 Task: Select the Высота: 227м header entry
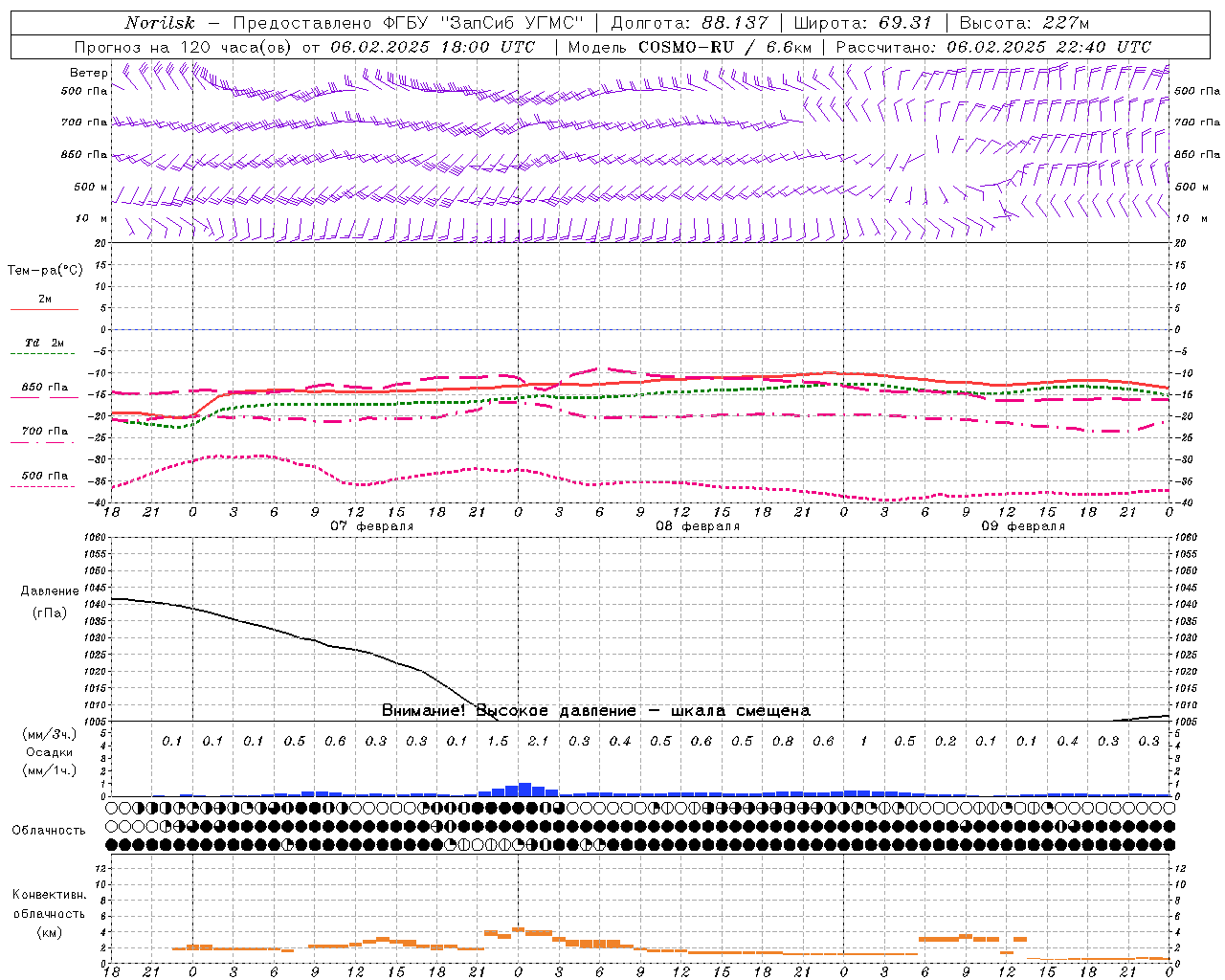point(1024,23)
